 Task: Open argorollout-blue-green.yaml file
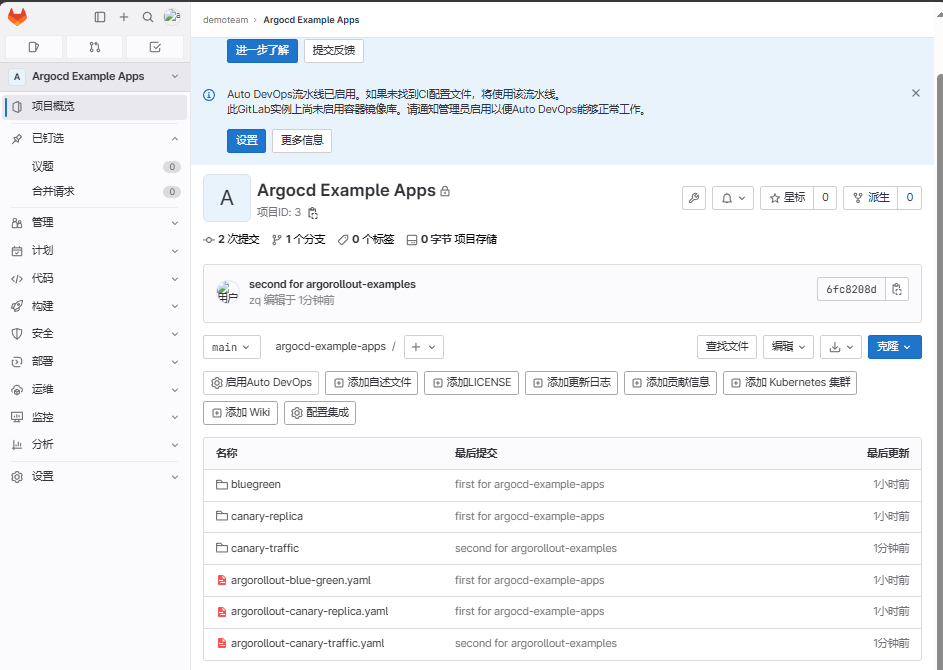(301, 580)
